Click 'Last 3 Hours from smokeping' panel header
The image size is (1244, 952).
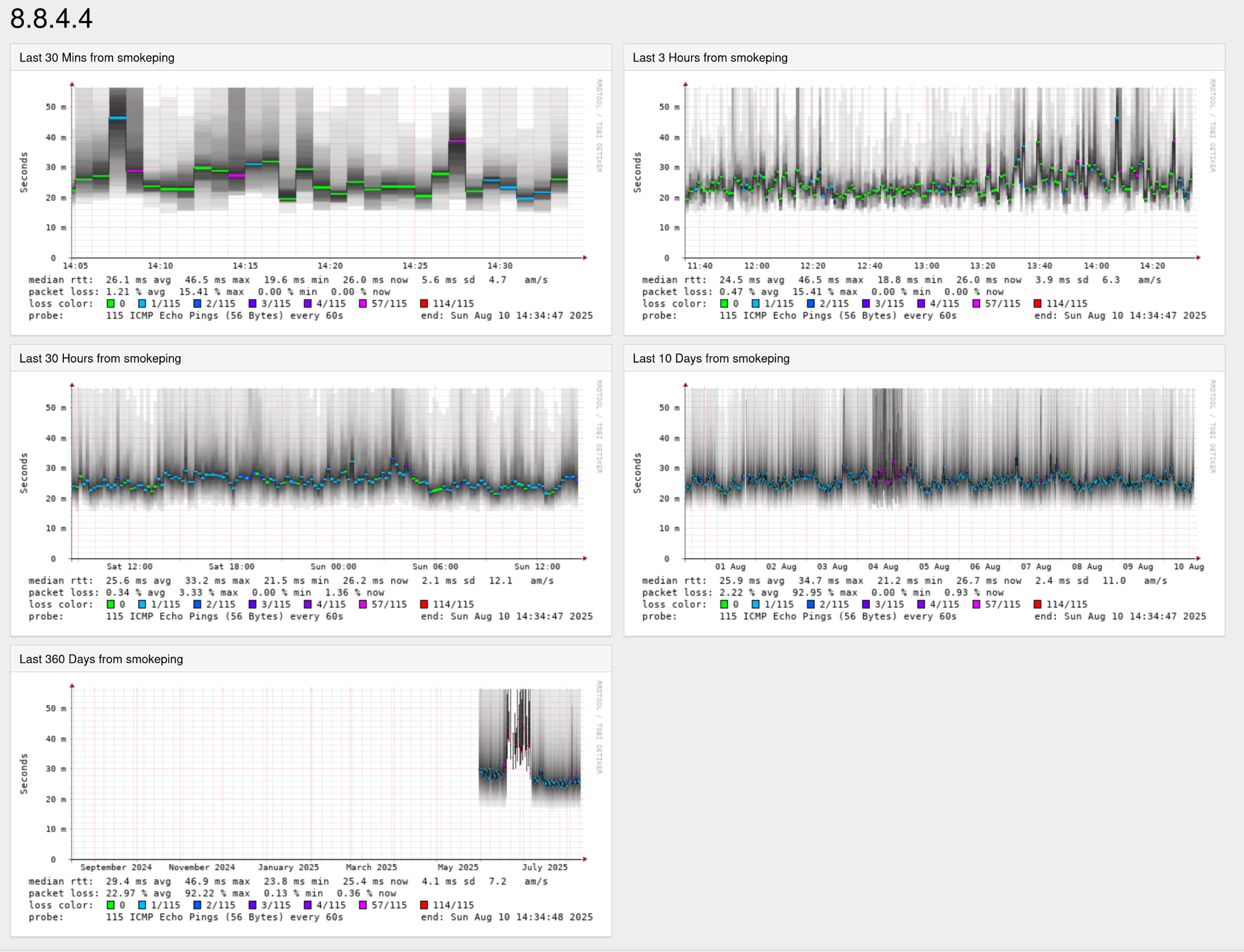pos(710,57)
